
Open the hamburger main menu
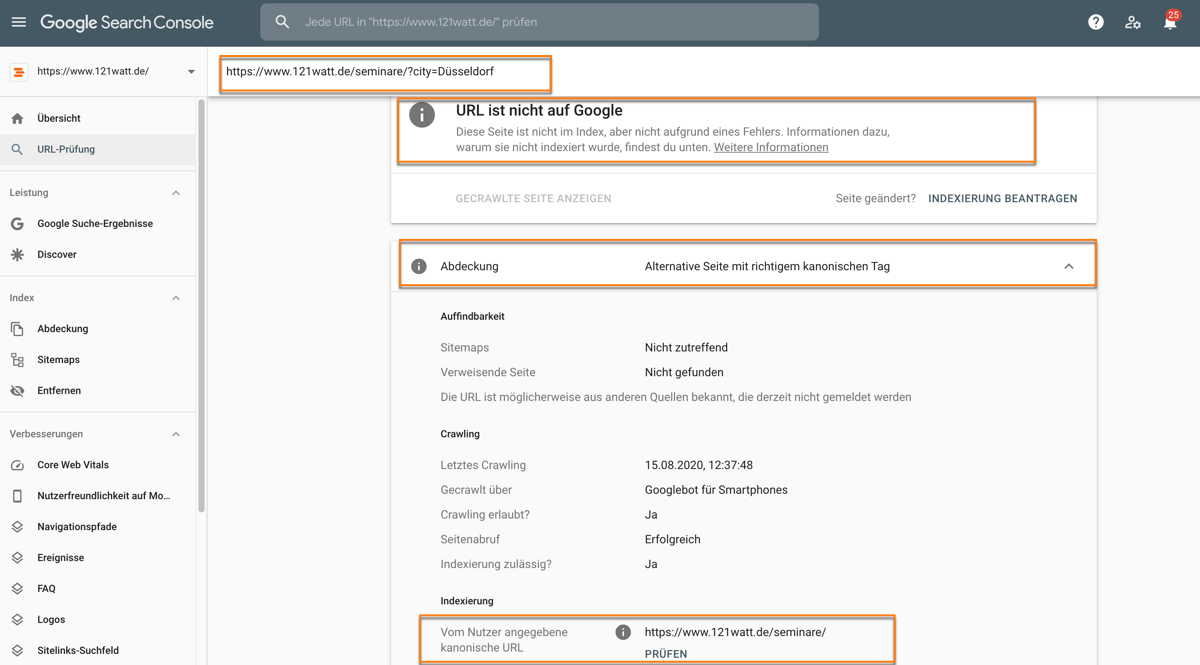(x=19, y=22)
